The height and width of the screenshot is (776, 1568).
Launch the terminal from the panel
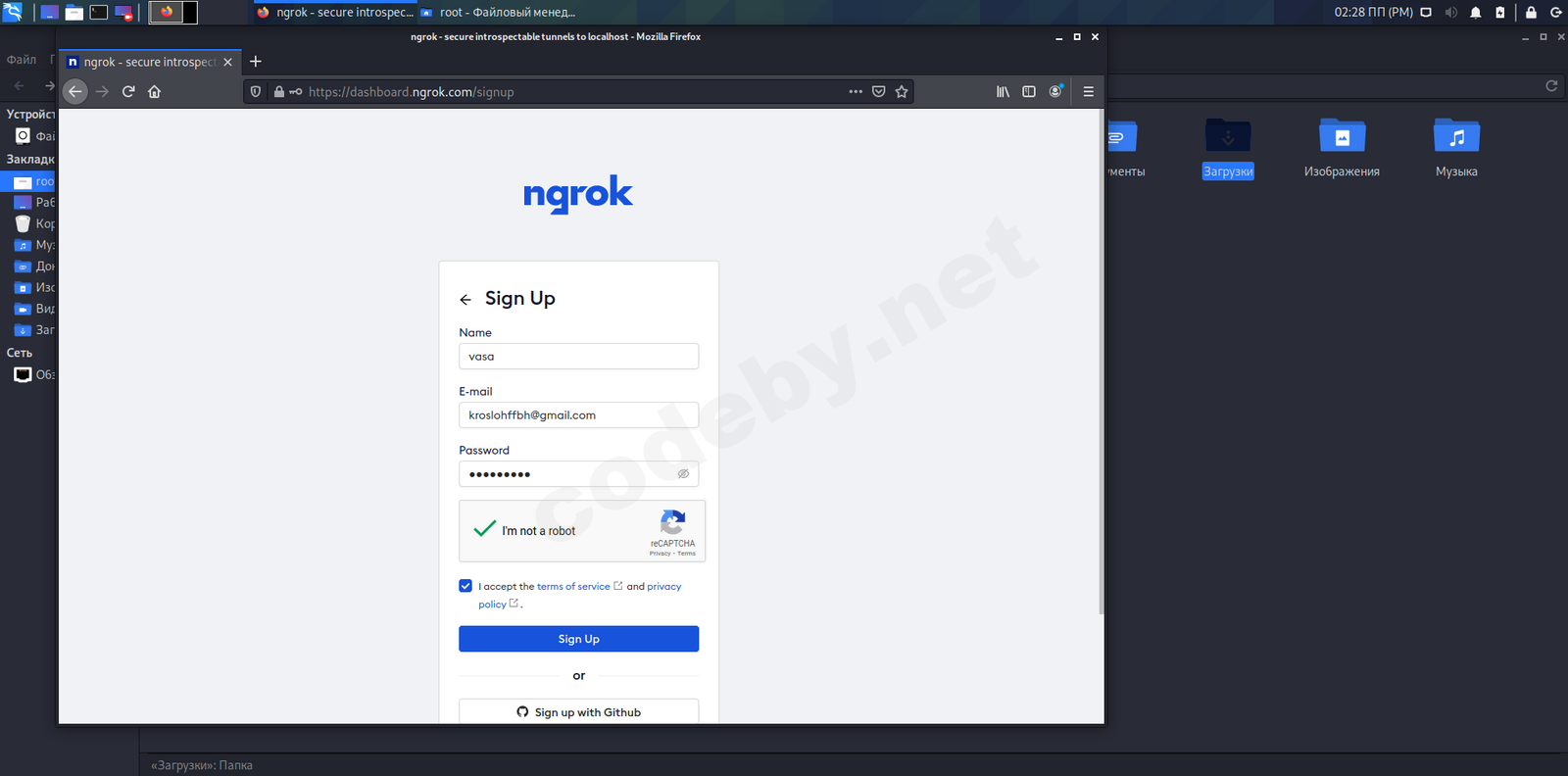click(x=99, y=13)
